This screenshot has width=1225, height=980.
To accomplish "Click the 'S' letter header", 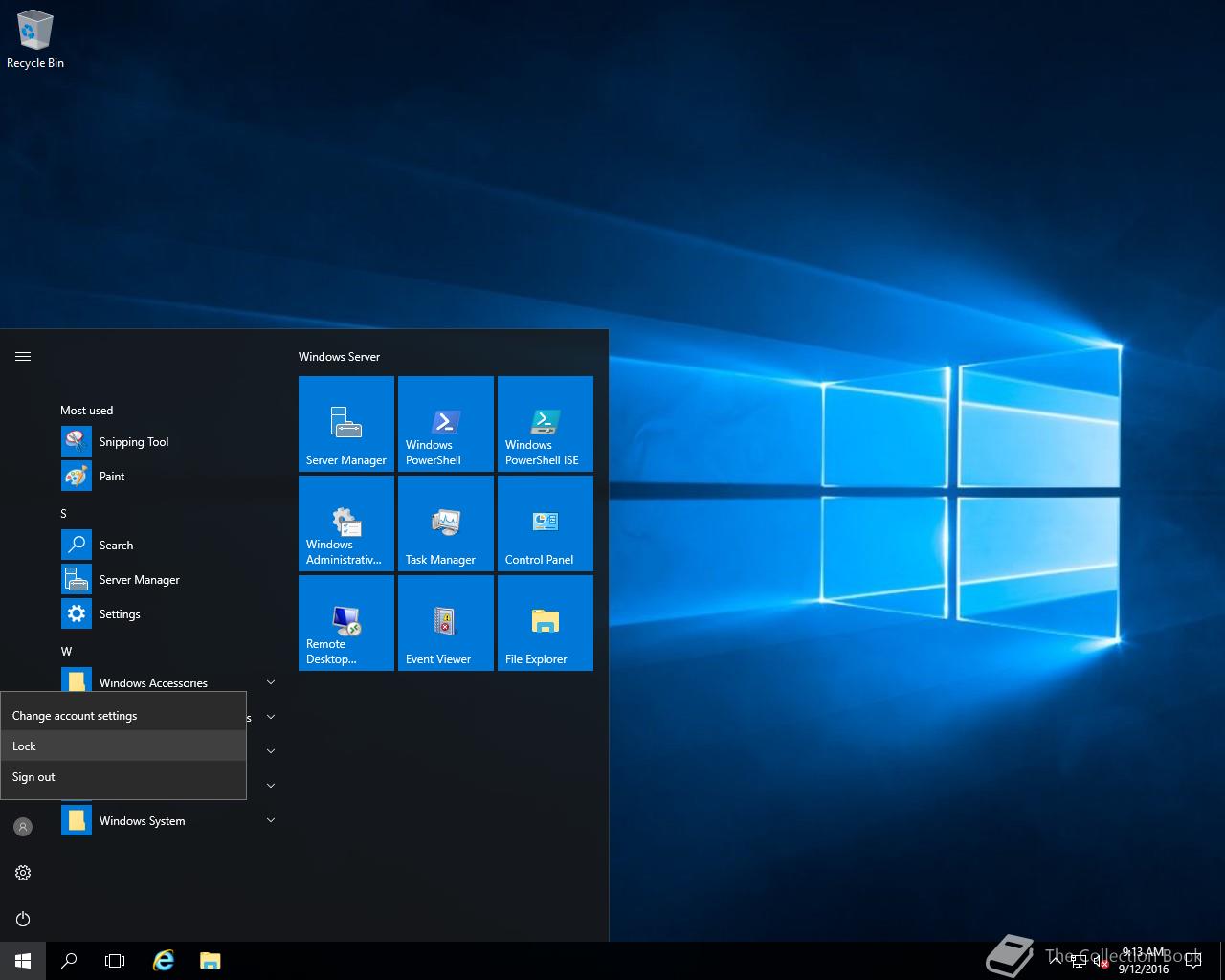I will coord(63,514).
